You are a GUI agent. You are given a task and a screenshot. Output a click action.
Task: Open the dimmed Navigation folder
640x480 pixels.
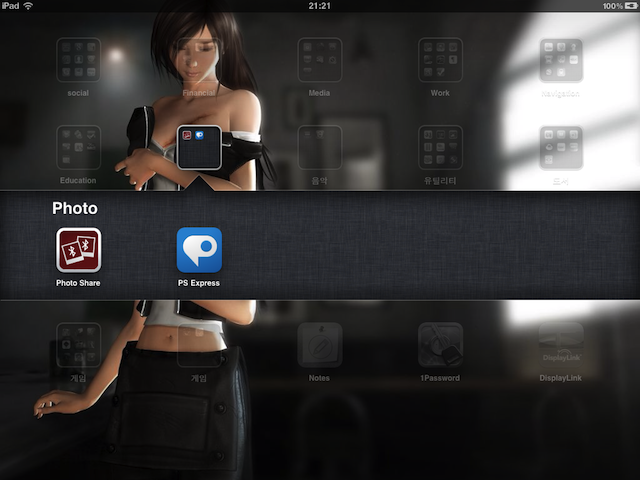tap(561, 60)
